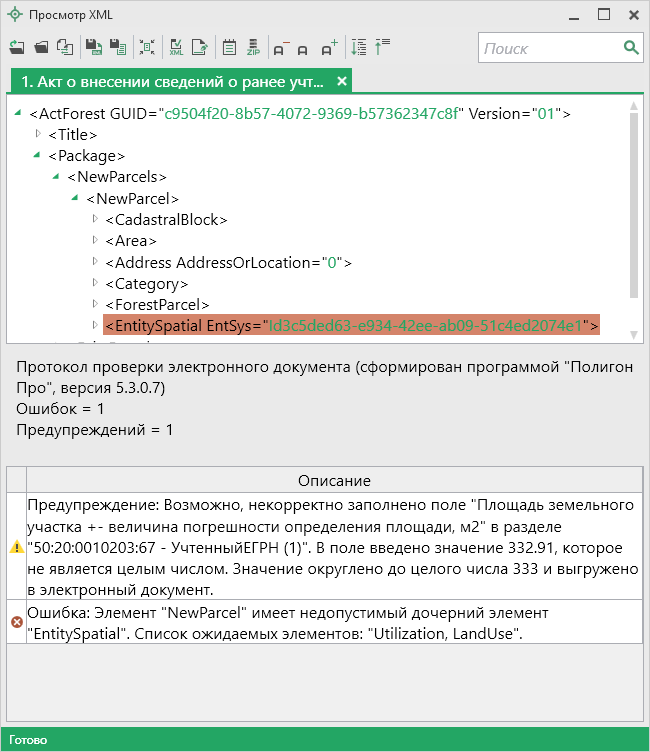The height and width of the screenshot is (752, 650).
Task: Collapse the NewParcels node
Action: [58, 176]
